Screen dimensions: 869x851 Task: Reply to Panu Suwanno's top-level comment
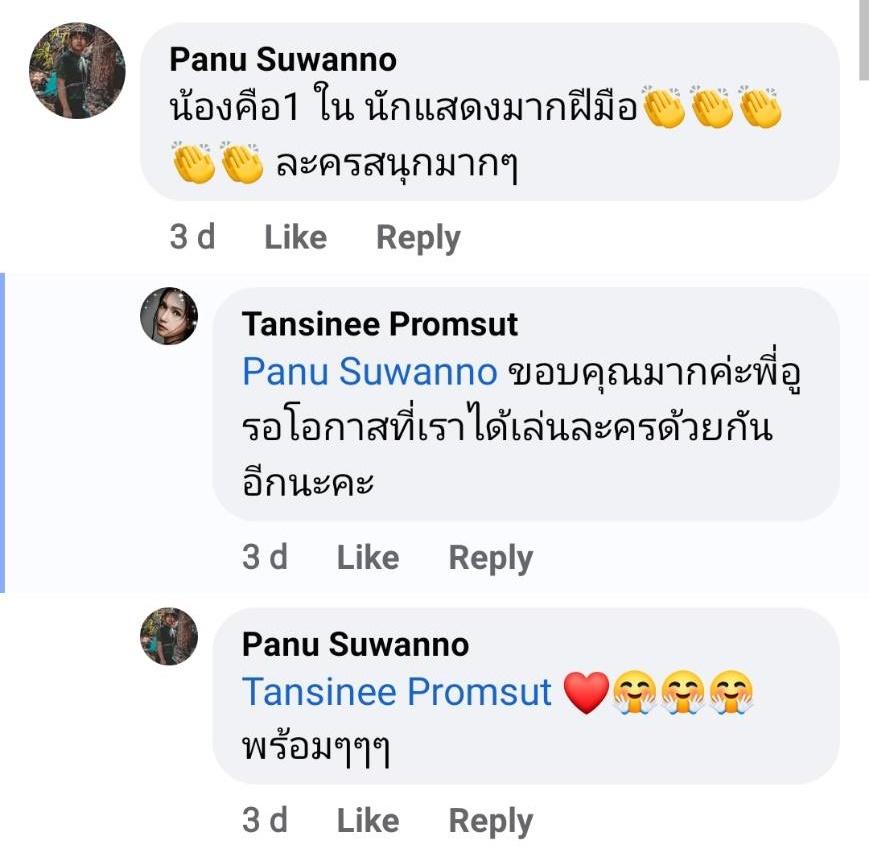pos(418,238)
